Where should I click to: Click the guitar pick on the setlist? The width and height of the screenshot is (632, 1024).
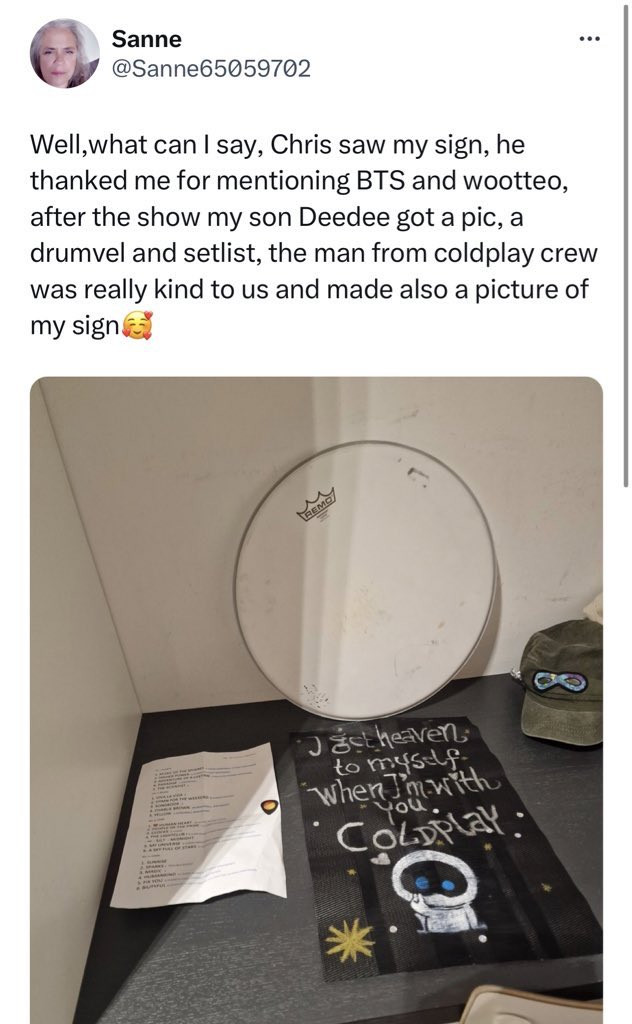click(x=270, y=806)
